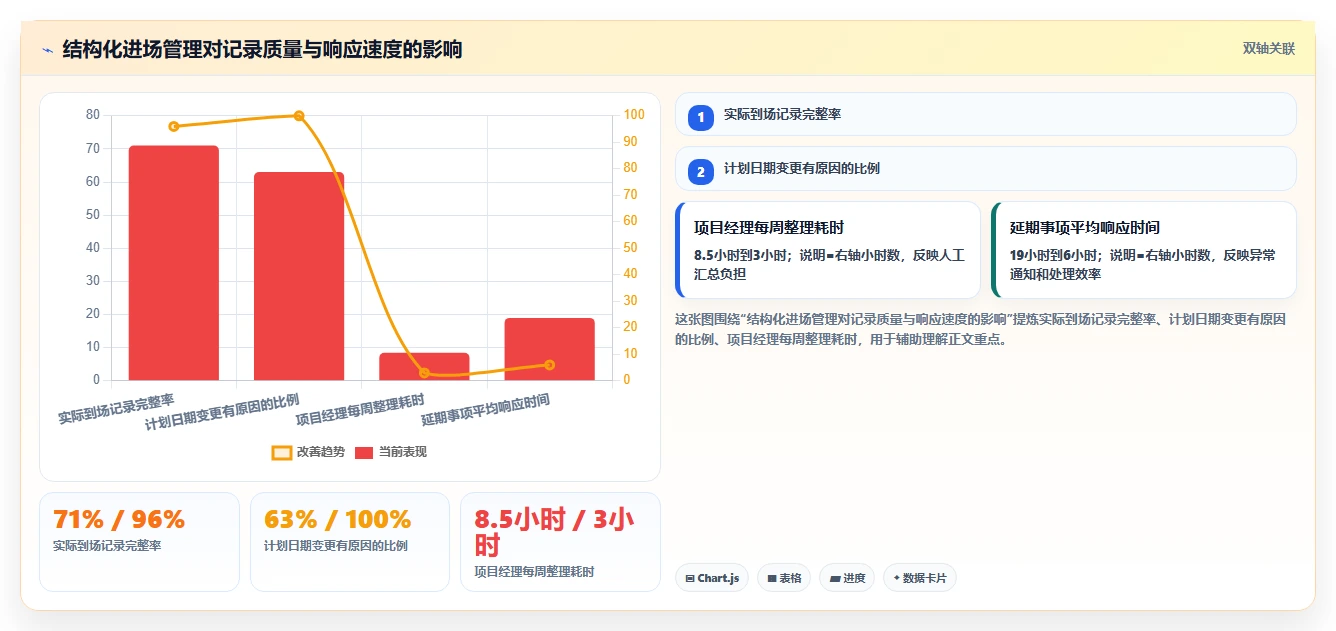Screen dimensions: 1336x631
Task: Click the x-axis label 延期事项平均响应时间
Action: (486, 410)
